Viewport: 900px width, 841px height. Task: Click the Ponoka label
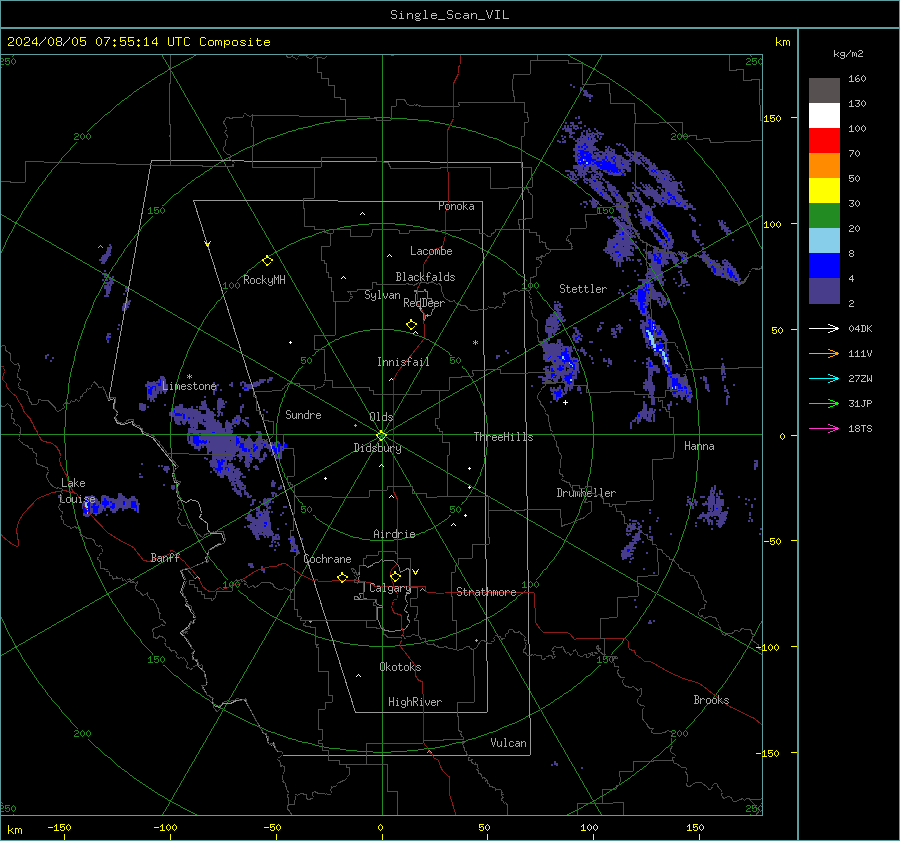[x=456, y=206]
